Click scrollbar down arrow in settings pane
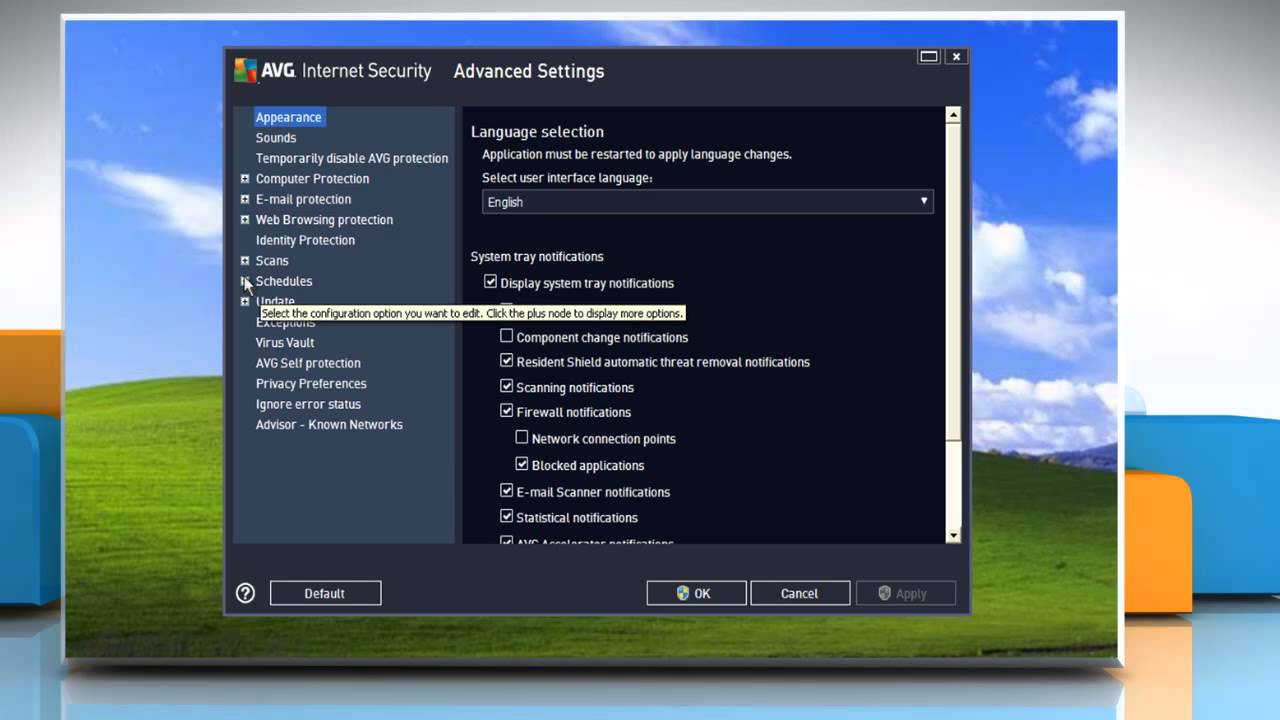Screen dimensions: 1280x720 (x=953, y=536)
